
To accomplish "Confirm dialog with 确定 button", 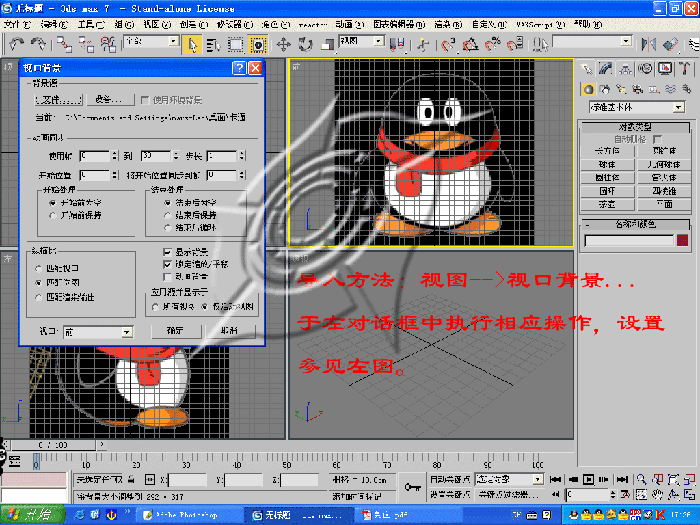I will 176,331.
